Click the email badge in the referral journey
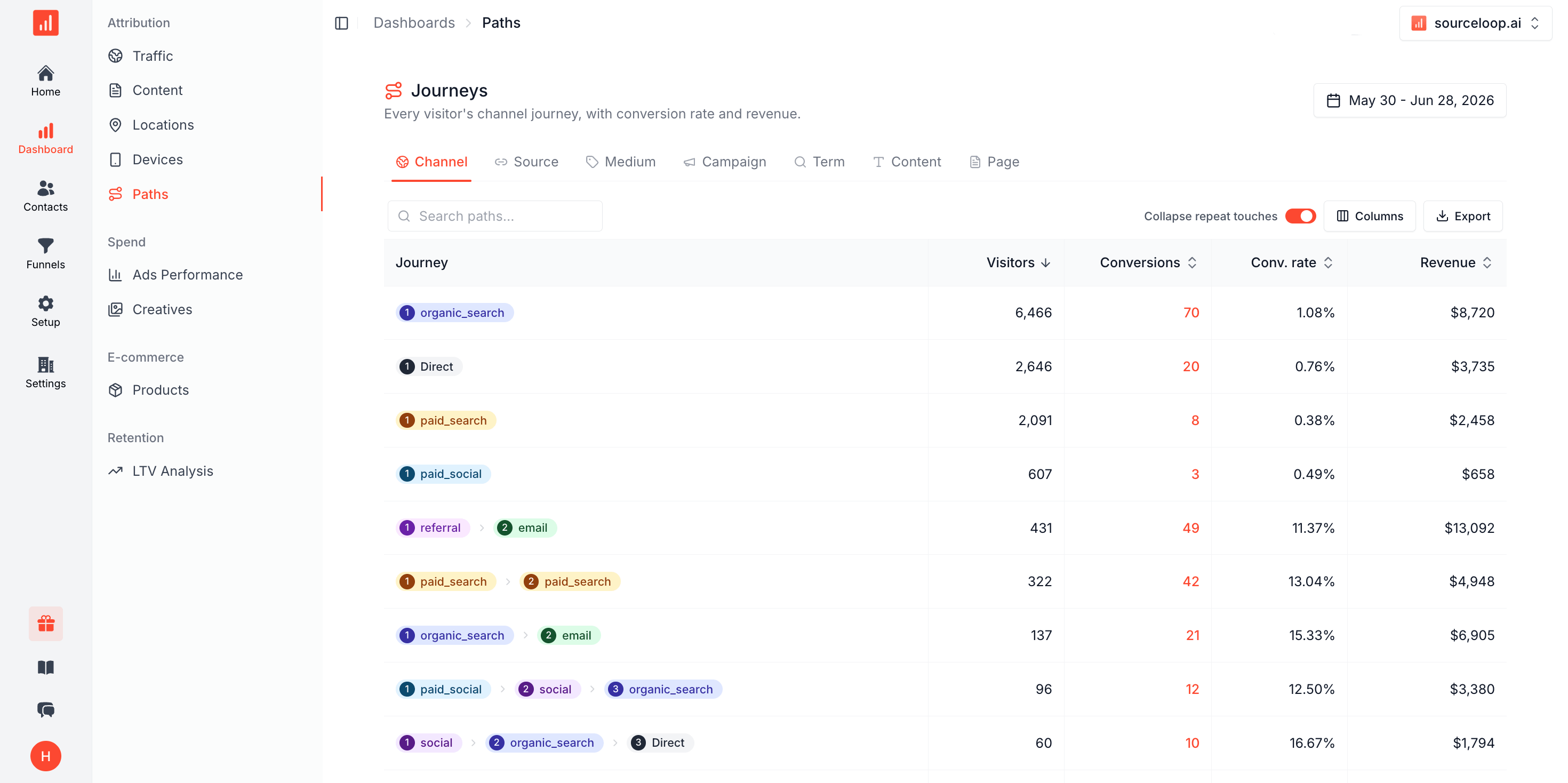The image size is (1568, 783). (x=525, y=528)
